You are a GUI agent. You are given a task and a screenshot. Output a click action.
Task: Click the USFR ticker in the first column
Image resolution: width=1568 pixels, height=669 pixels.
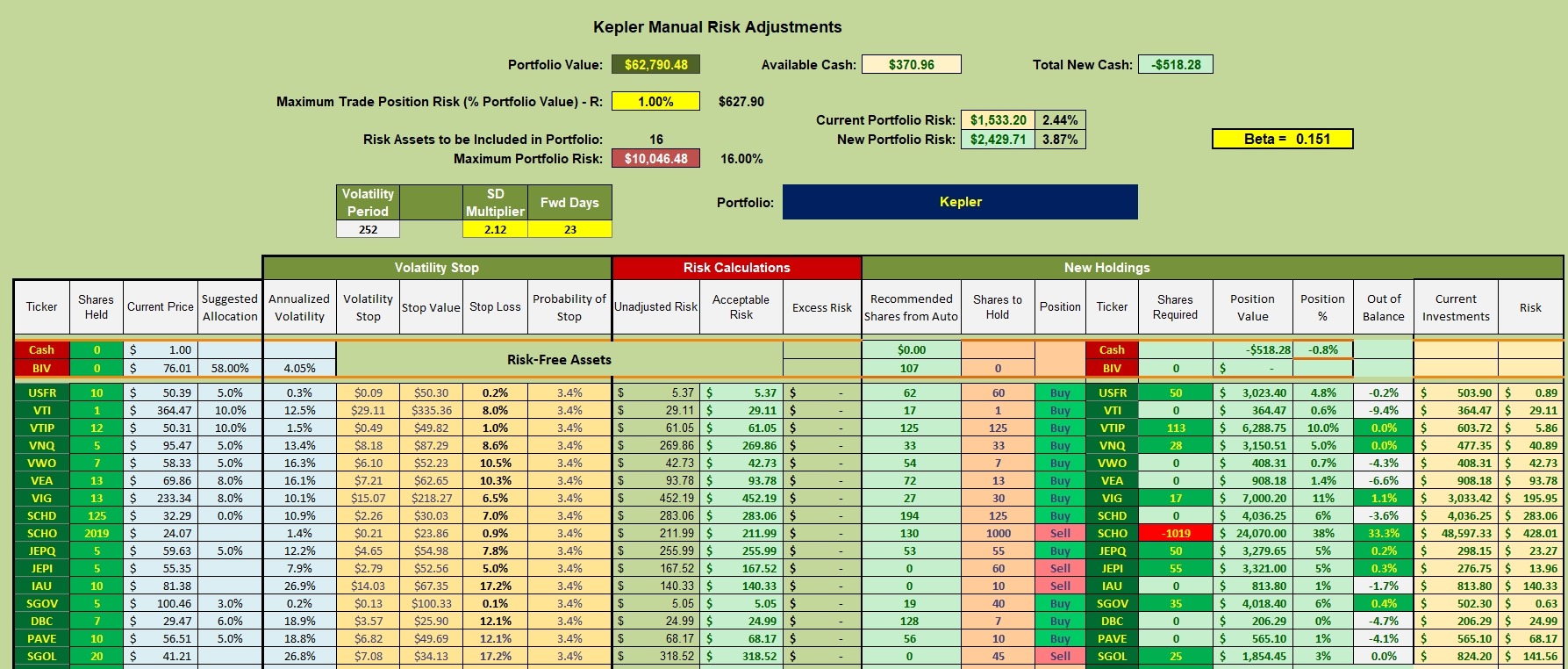click(x=41, y=392)
